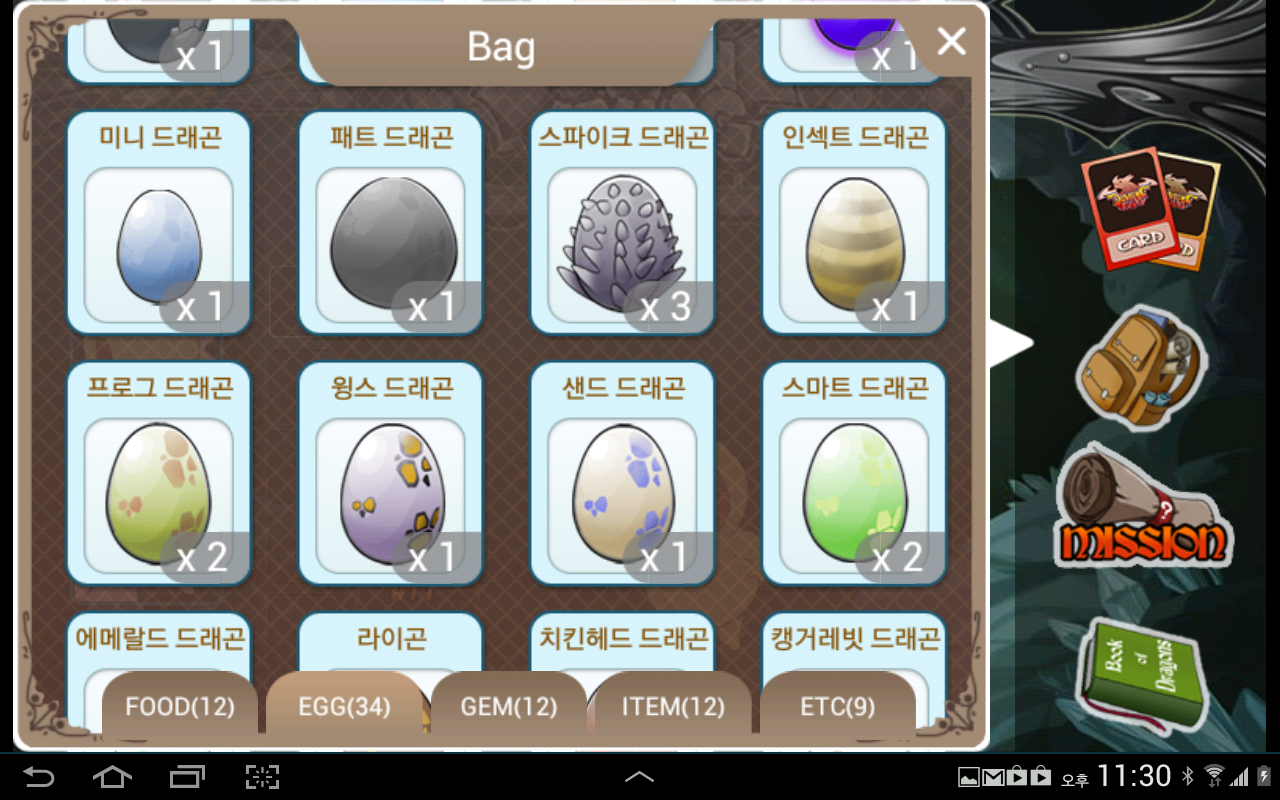Expand hidden navigation bar chevron
Viewport: 1280px width, 800px height.
tap(639, 777)
